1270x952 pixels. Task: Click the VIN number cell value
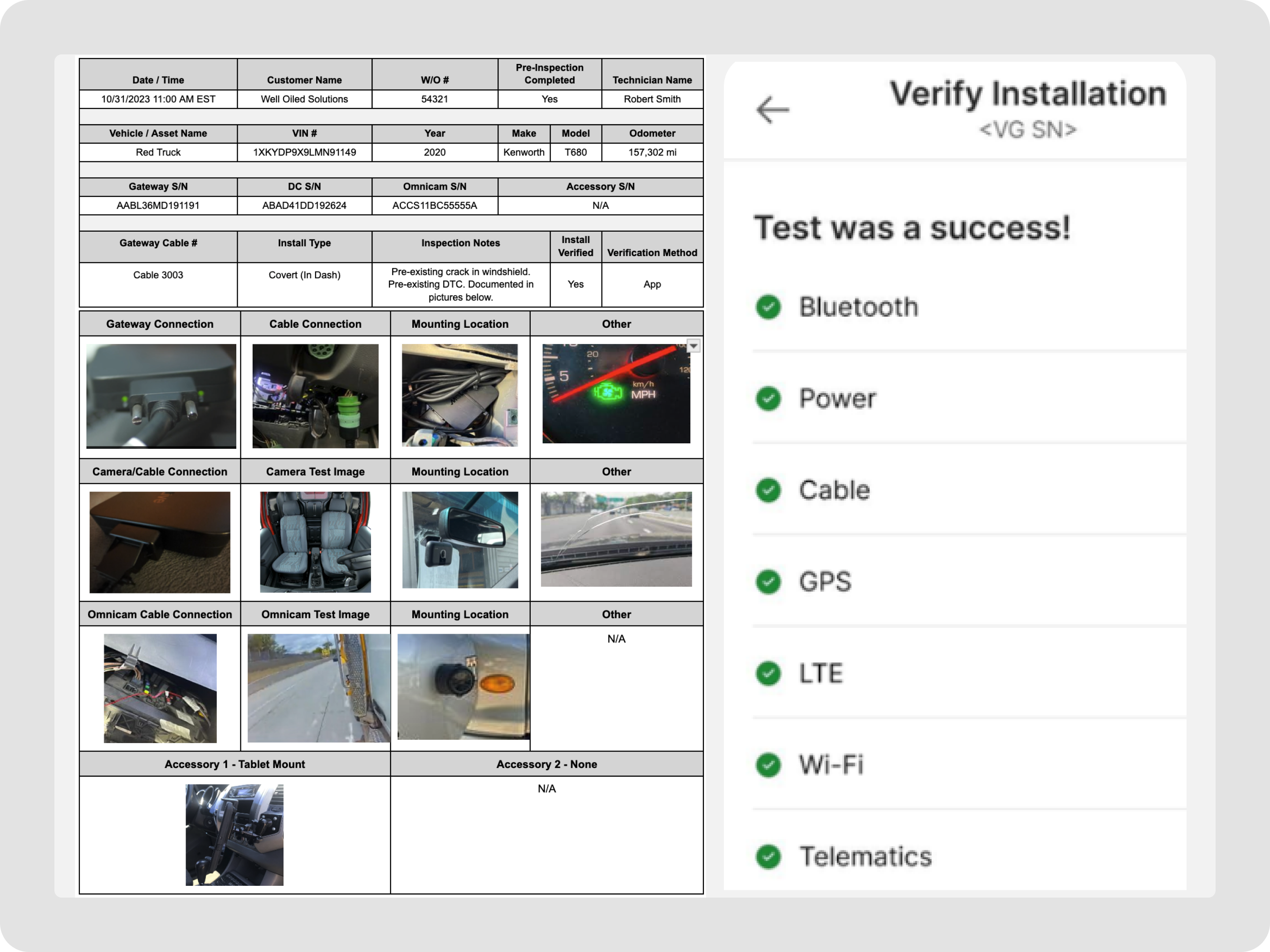point(304,152)
